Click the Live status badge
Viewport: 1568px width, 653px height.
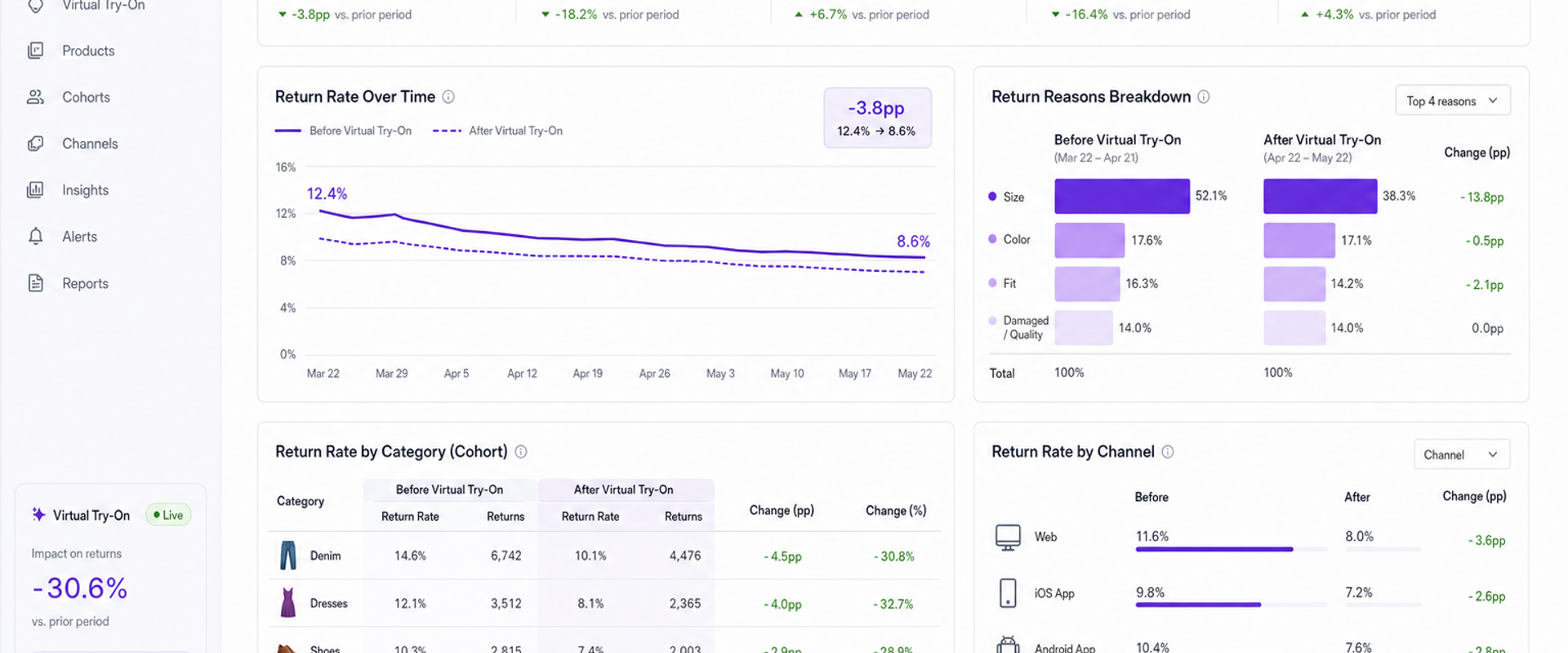168,515
